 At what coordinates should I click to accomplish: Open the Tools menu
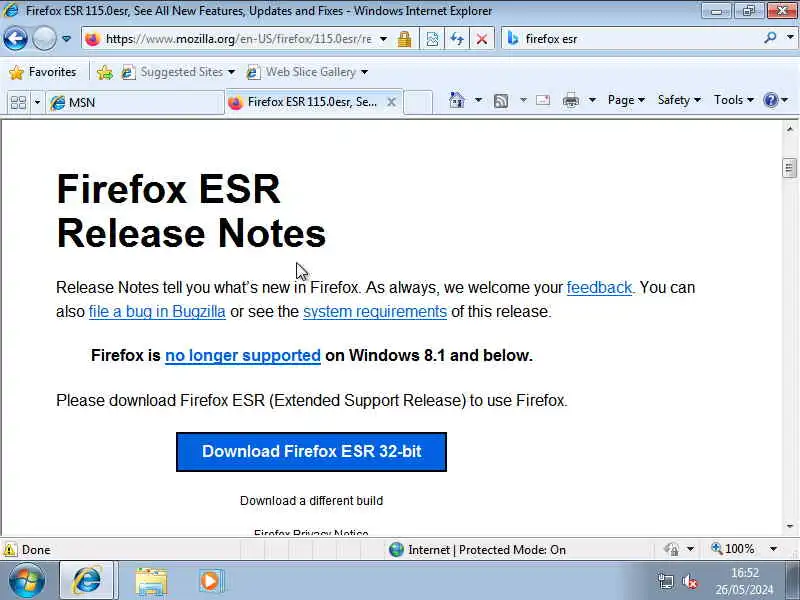733,100
